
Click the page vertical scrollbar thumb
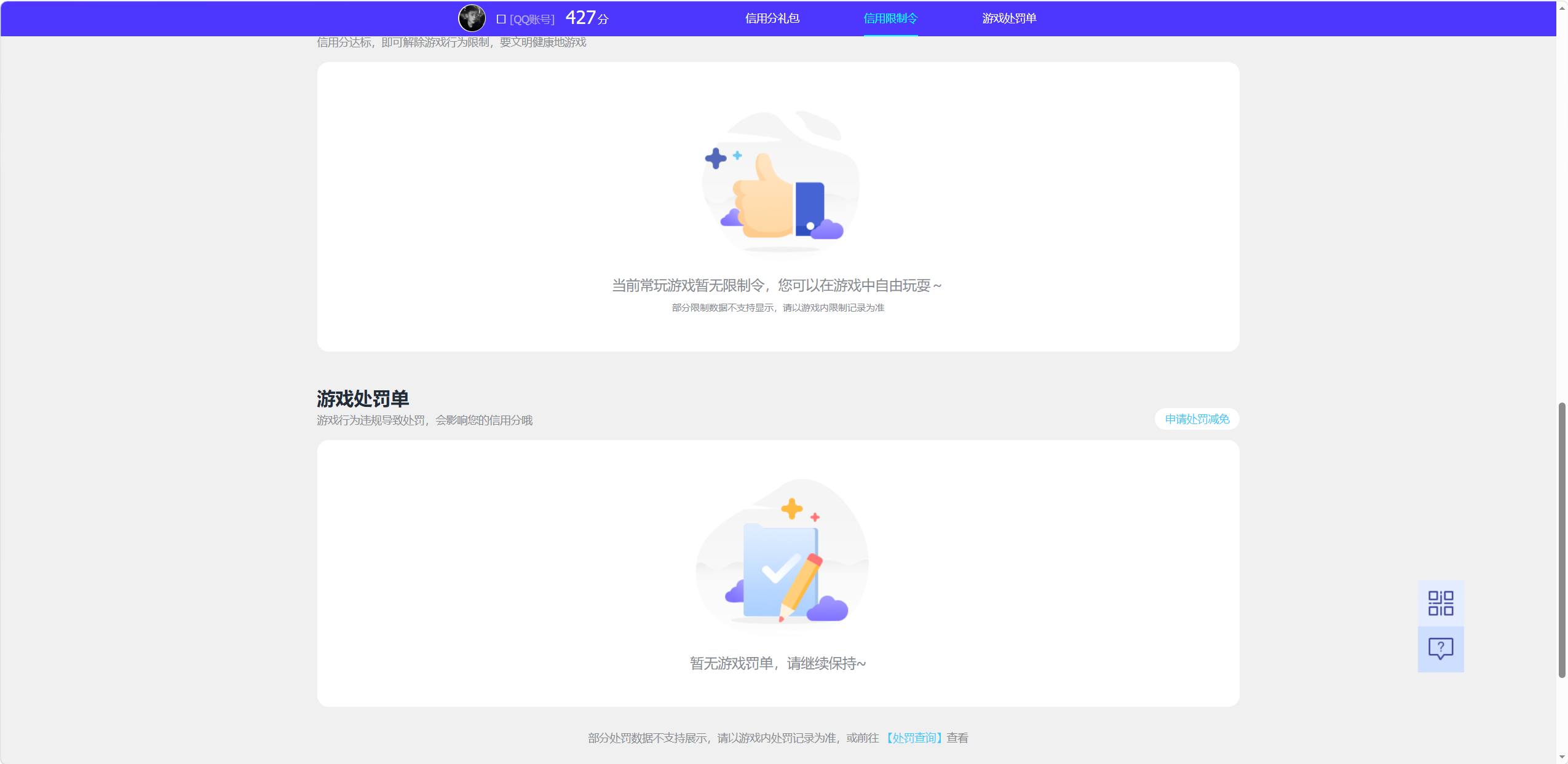(x=1562, y=540)
